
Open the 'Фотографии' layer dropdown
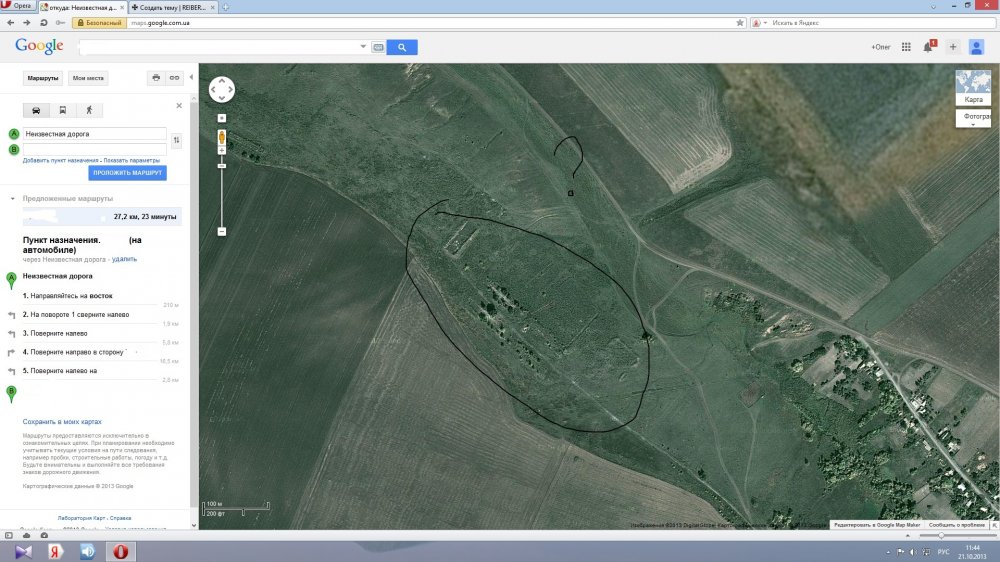point(973,119)
